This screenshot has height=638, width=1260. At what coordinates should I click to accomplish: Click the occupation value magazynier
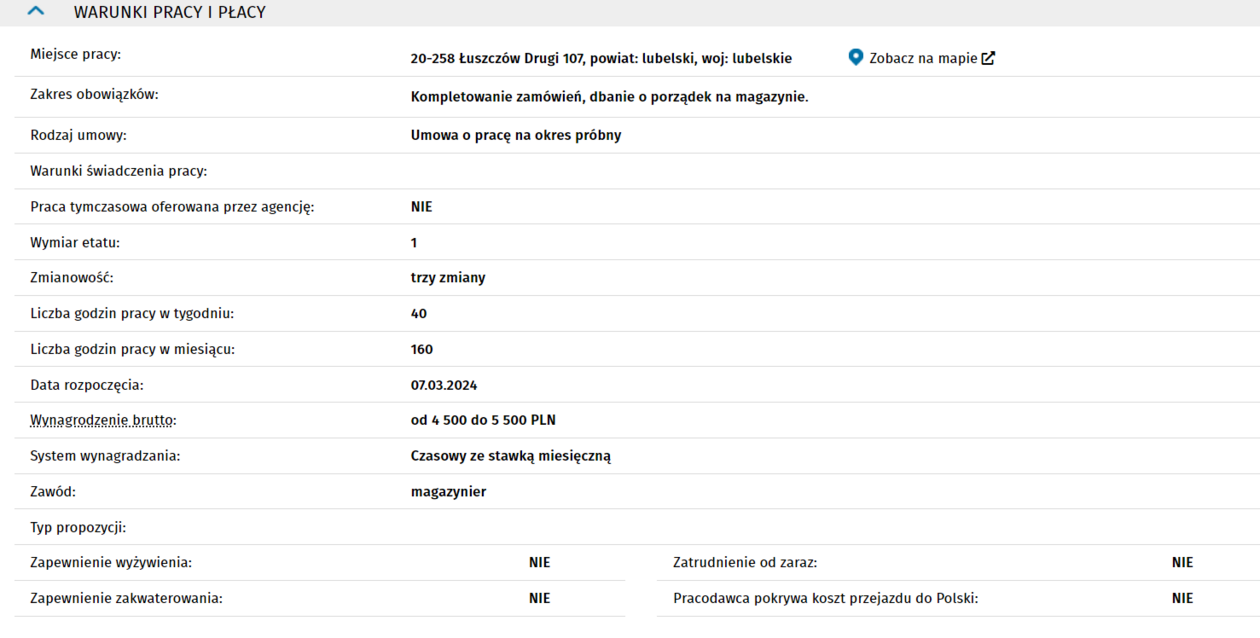(x=448, y=492)
